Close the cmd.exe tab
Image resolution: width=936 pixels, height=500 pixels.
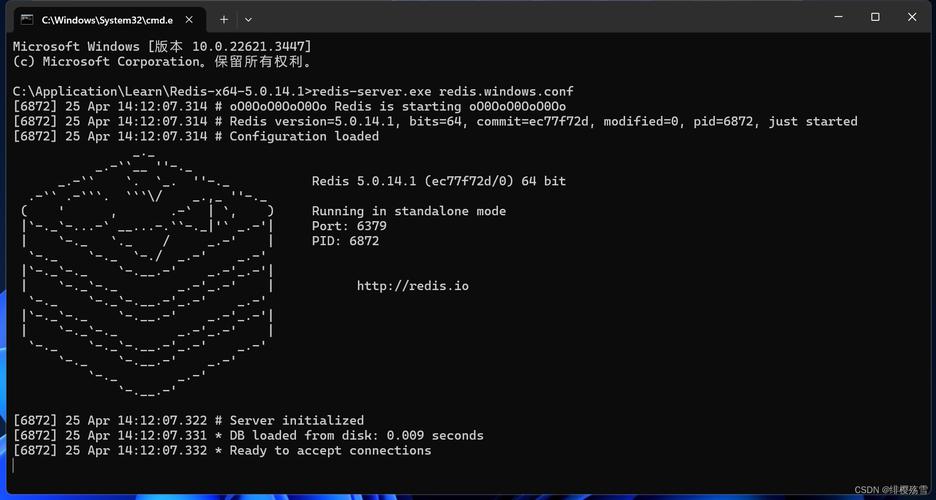tap(189, 20)
